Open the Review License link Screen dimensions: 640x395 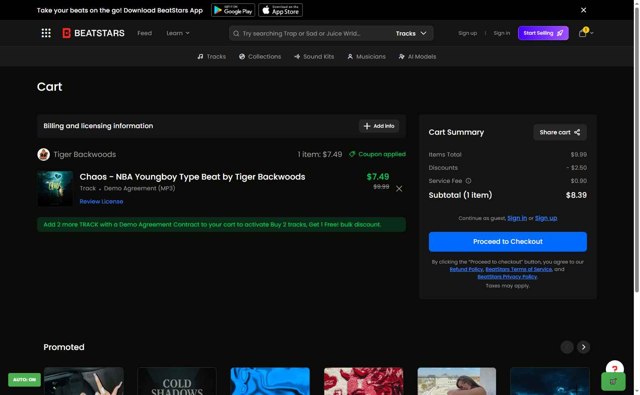pos(101,201)
